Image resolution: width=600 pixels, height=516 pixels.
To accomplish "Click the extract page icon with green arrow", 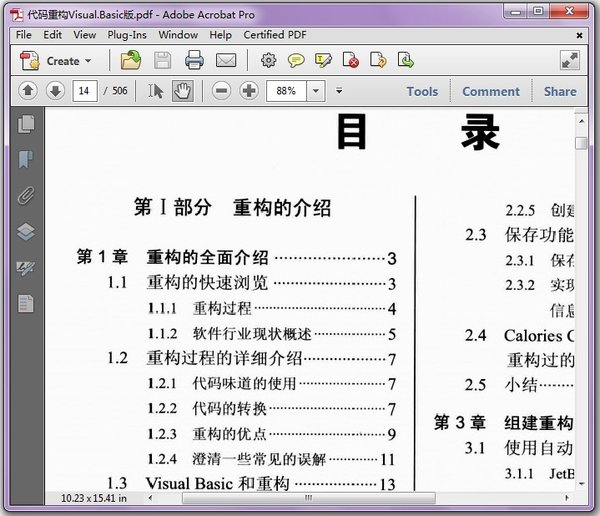I will [406, 60].
